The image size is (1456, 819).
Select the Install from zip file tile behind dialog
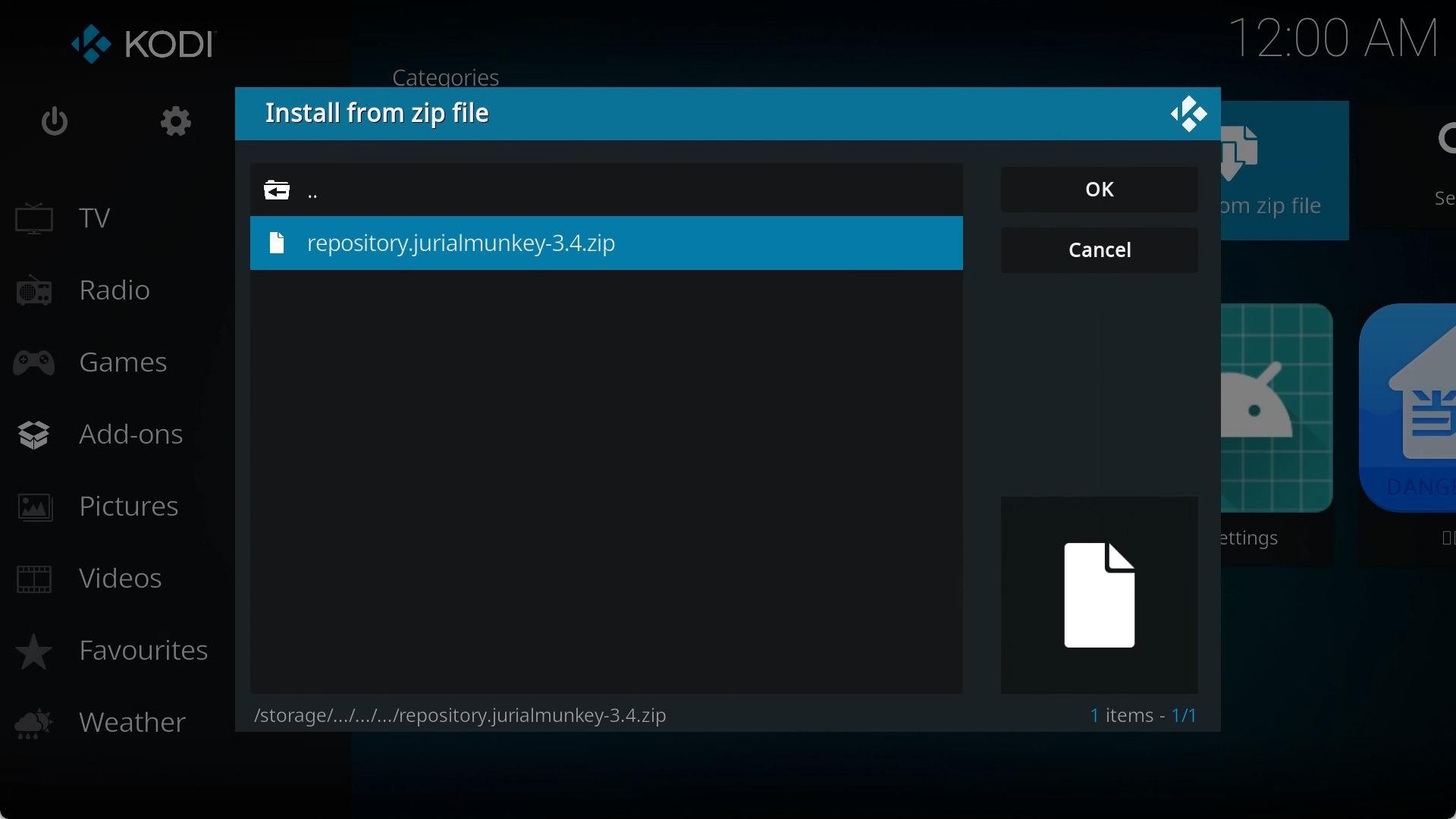point(1285,171)
